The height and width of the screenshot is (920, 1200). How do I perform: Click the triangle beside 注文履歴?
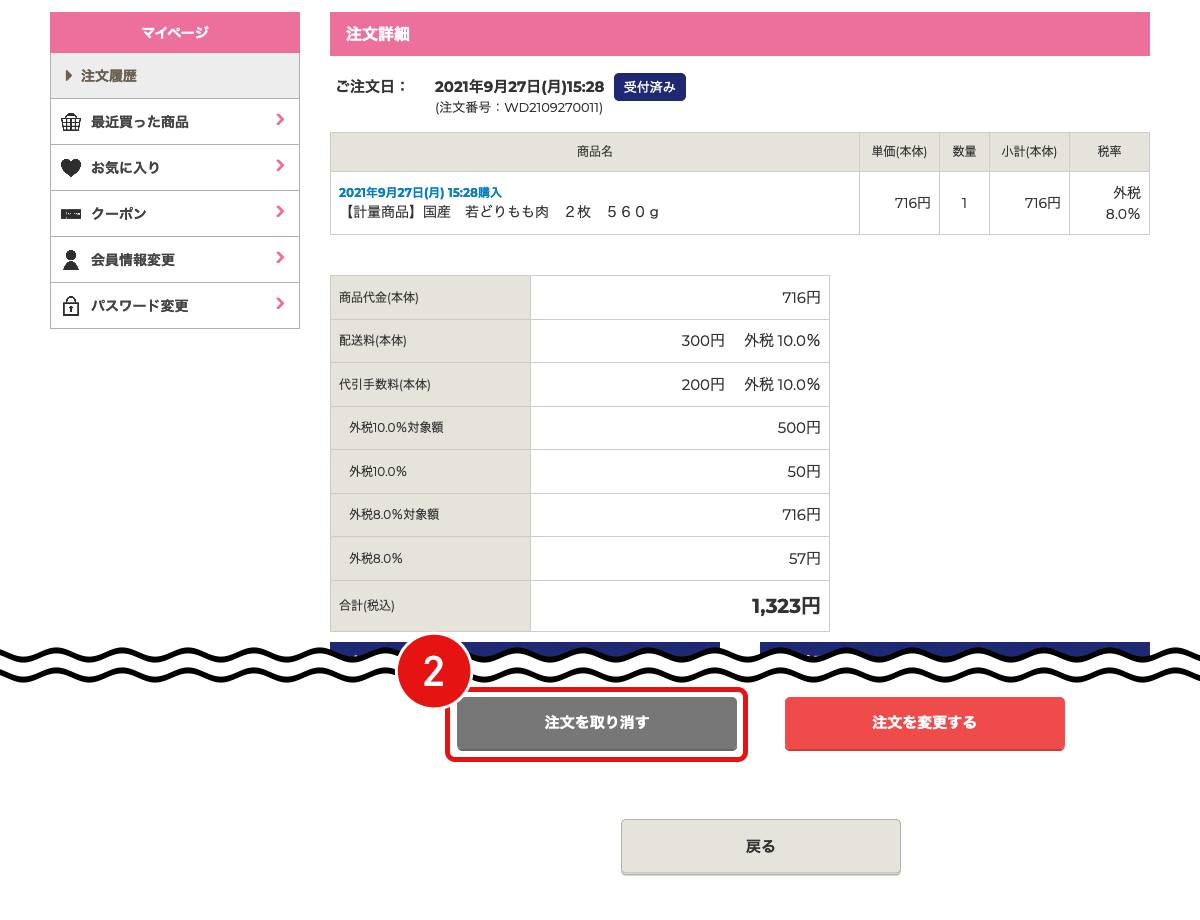coord(69,76)
